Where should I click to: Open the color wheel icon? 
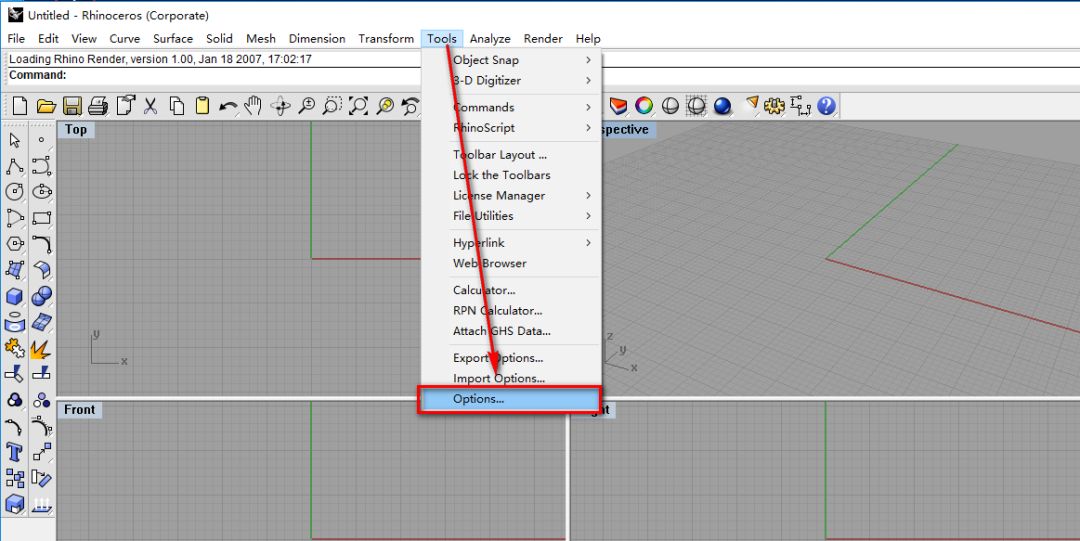pos(644,106)
